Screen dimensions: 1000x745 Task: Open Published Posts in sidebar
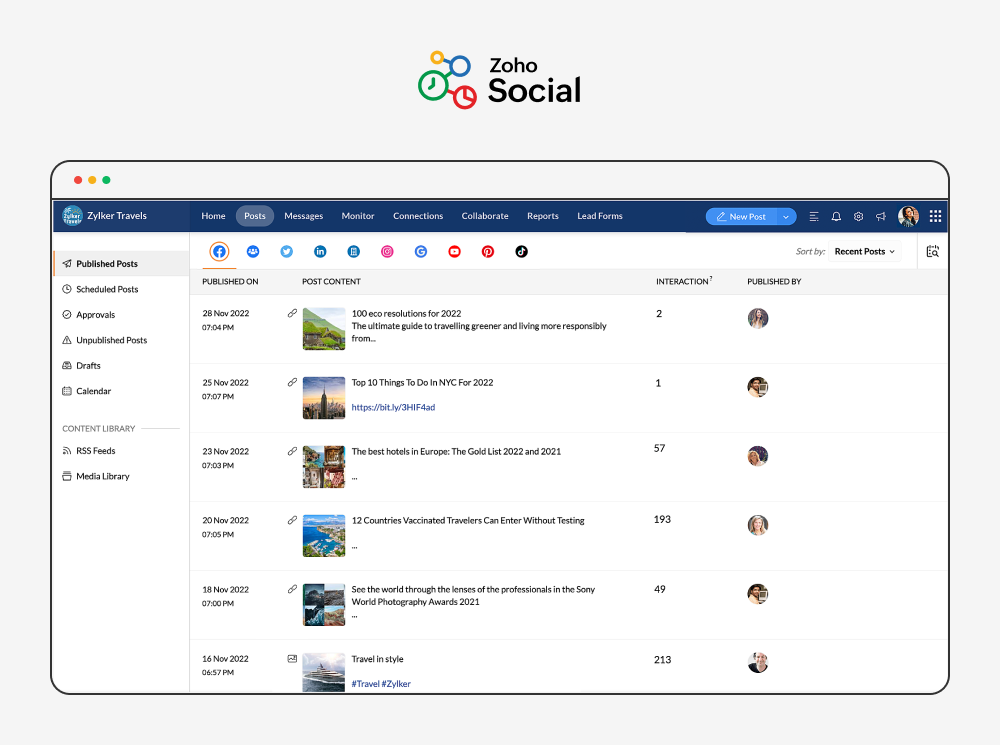click(x=121, y=263)
